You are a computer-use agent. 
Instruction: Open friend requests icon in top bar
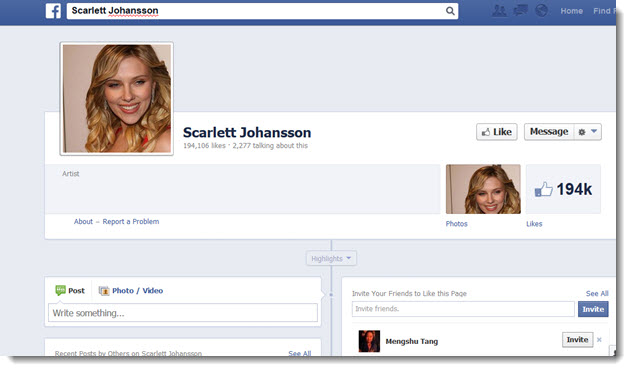499,10
